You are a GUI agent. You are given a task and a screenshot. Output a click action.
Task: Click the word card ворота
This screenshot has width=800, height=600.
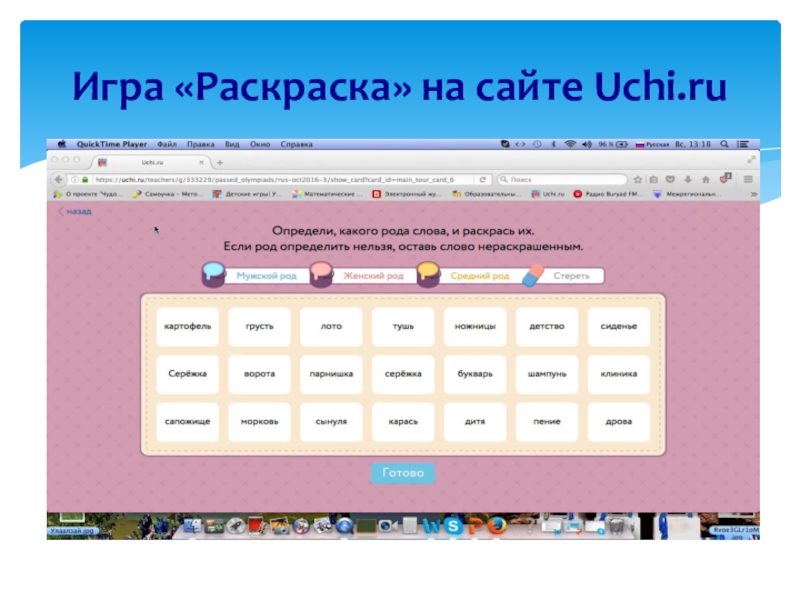[259, 374]
